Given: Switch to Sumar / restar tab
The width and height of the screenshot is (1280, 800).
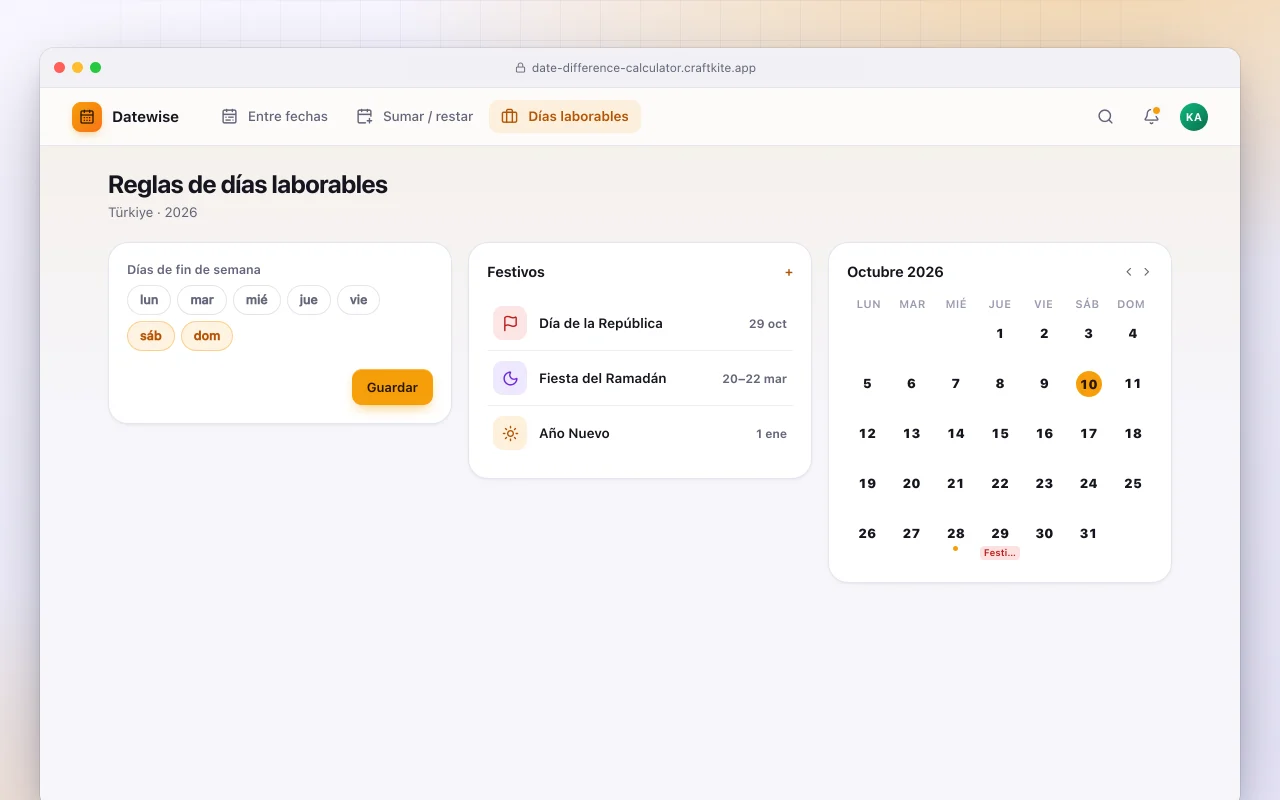Looking at the screenshot, I should 415,117.
